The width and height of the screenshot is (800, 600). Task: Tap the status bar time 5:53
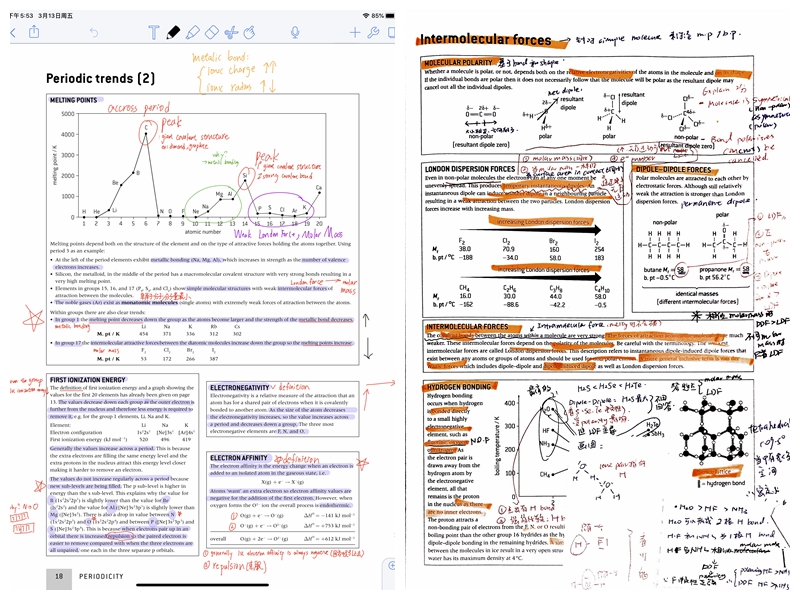pyautogui.click(x=21, y=16)
